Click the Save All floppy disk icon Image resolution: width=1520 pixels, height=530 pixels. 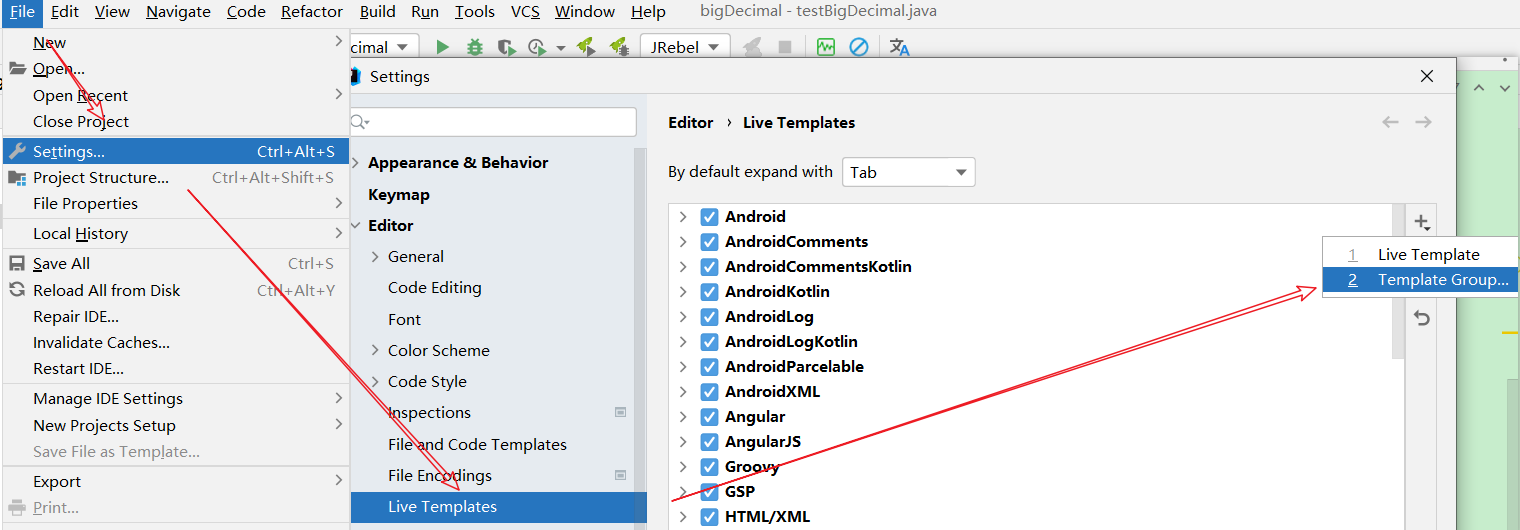[17, 263]
